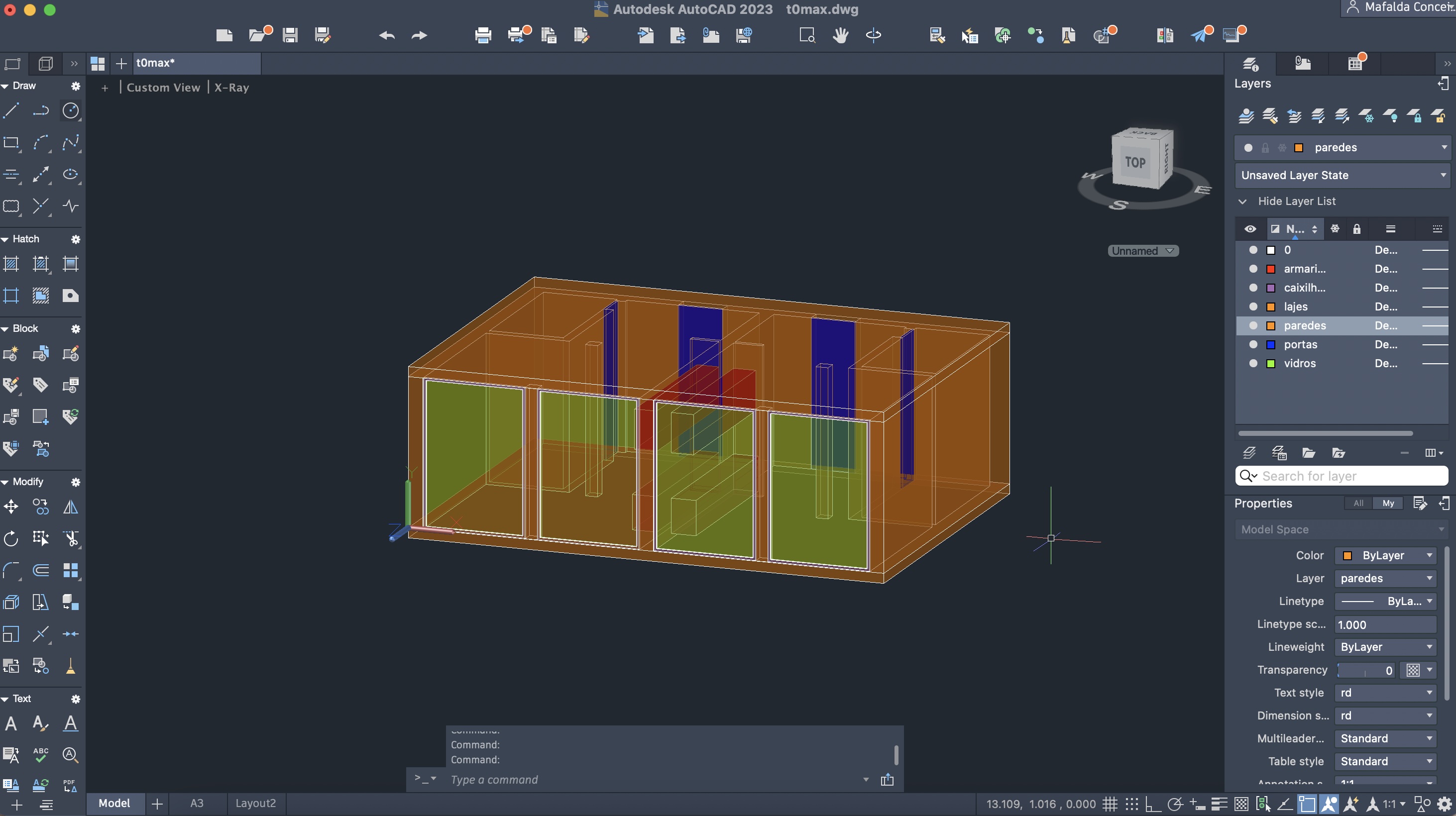The image size is (1456, 816).
Task: Select the Line draw tool
Action: pyautogui.click(x=11, y=110)
